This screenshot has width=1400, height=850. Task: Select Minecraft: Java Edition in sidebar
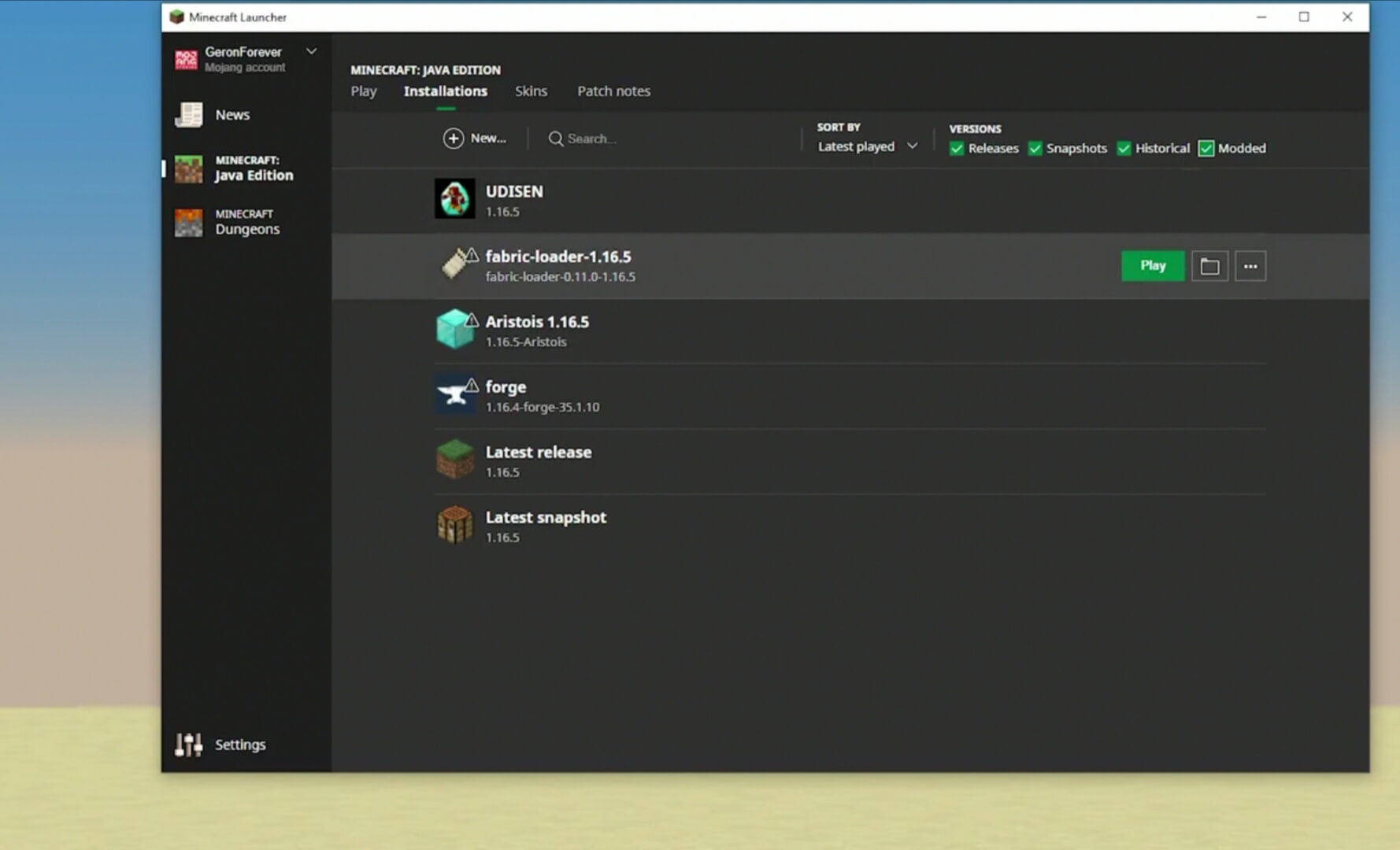pyautogui.click(x=246, y=168)
